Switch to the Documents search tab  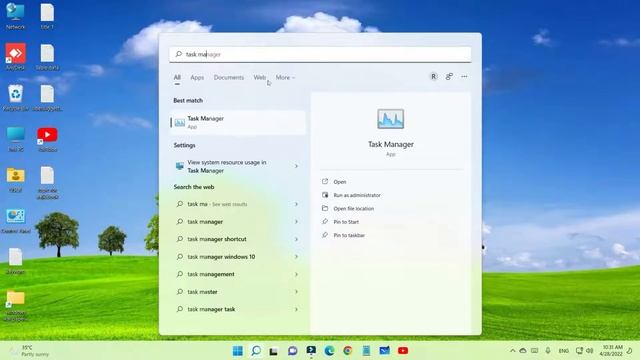click(229, 77)
